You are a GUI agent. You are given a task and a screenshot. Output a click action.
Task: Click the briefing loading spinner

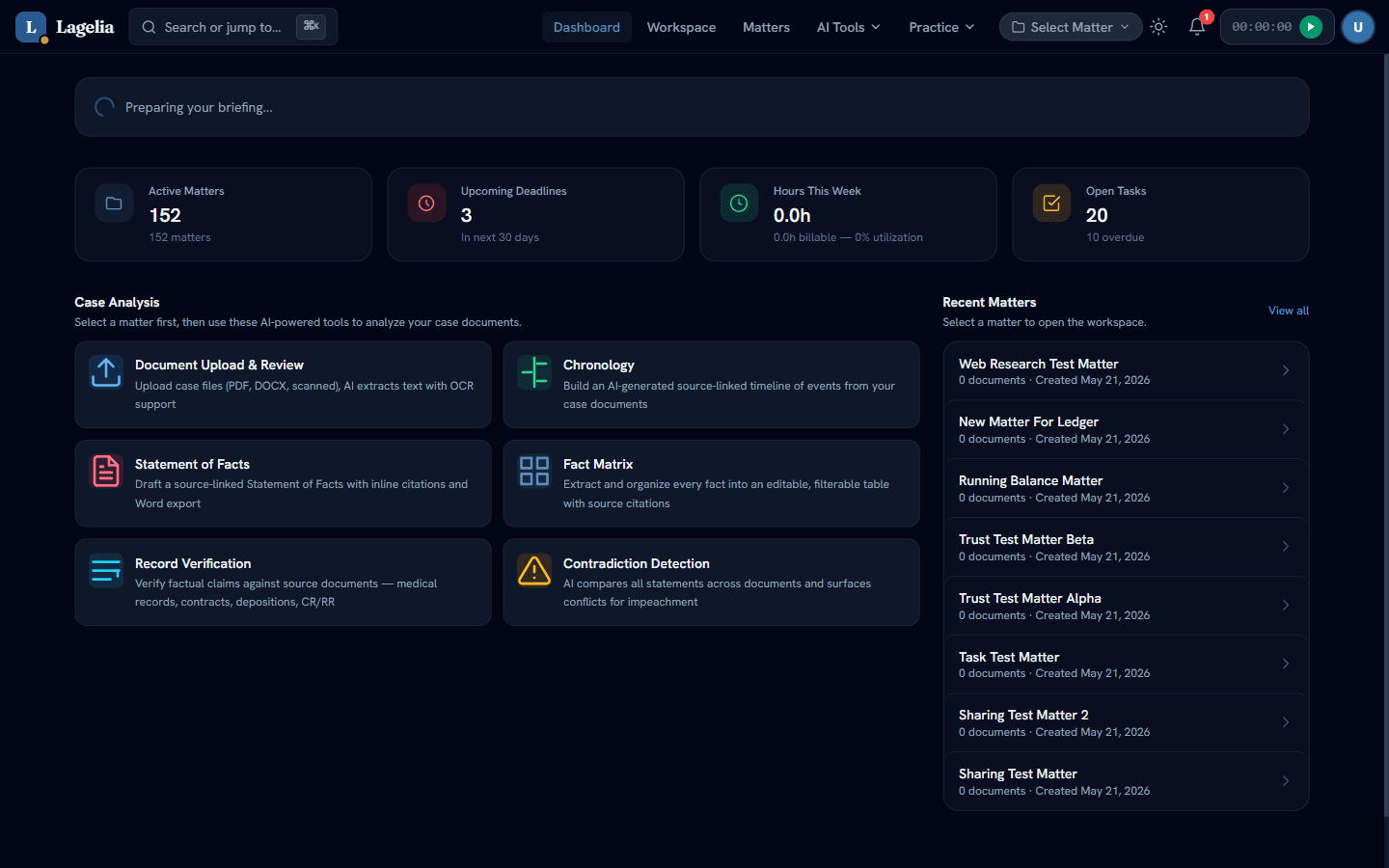[104, 107]
